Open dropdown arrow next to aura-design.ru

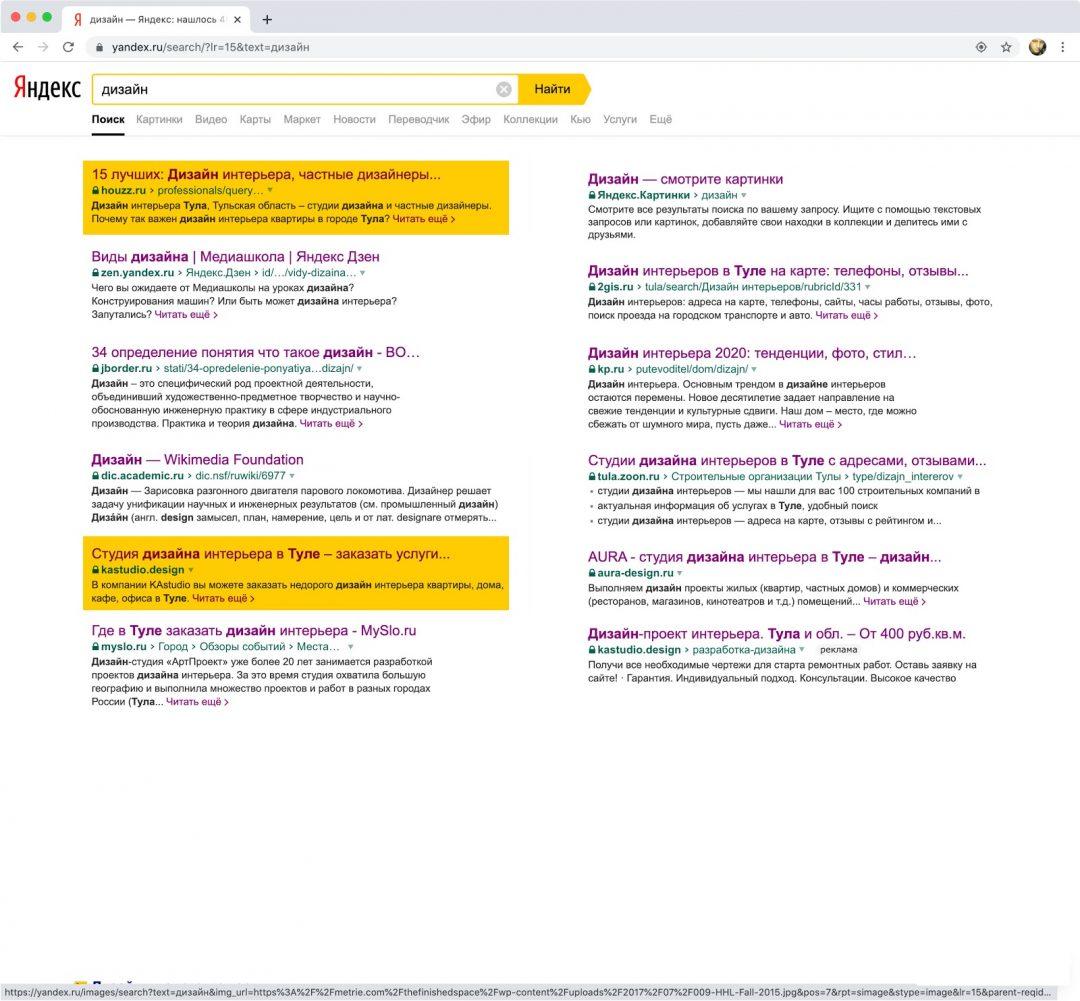[680, 574]
